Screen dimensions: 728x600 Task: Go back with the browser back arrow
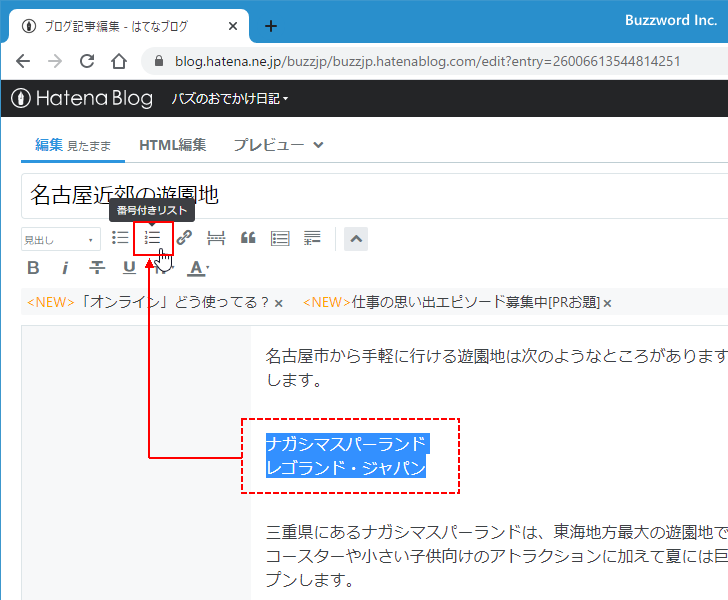23,61
